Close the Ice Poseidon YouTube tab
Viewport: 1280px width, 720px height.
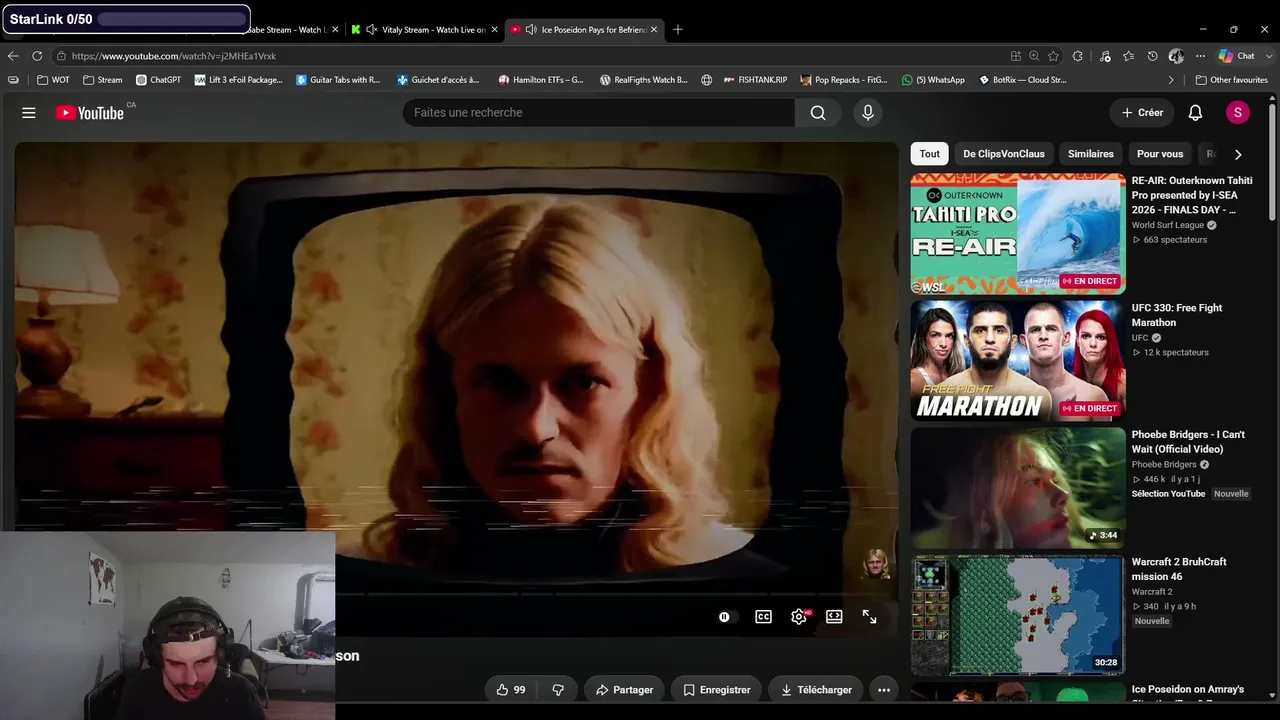coord(654,30)
